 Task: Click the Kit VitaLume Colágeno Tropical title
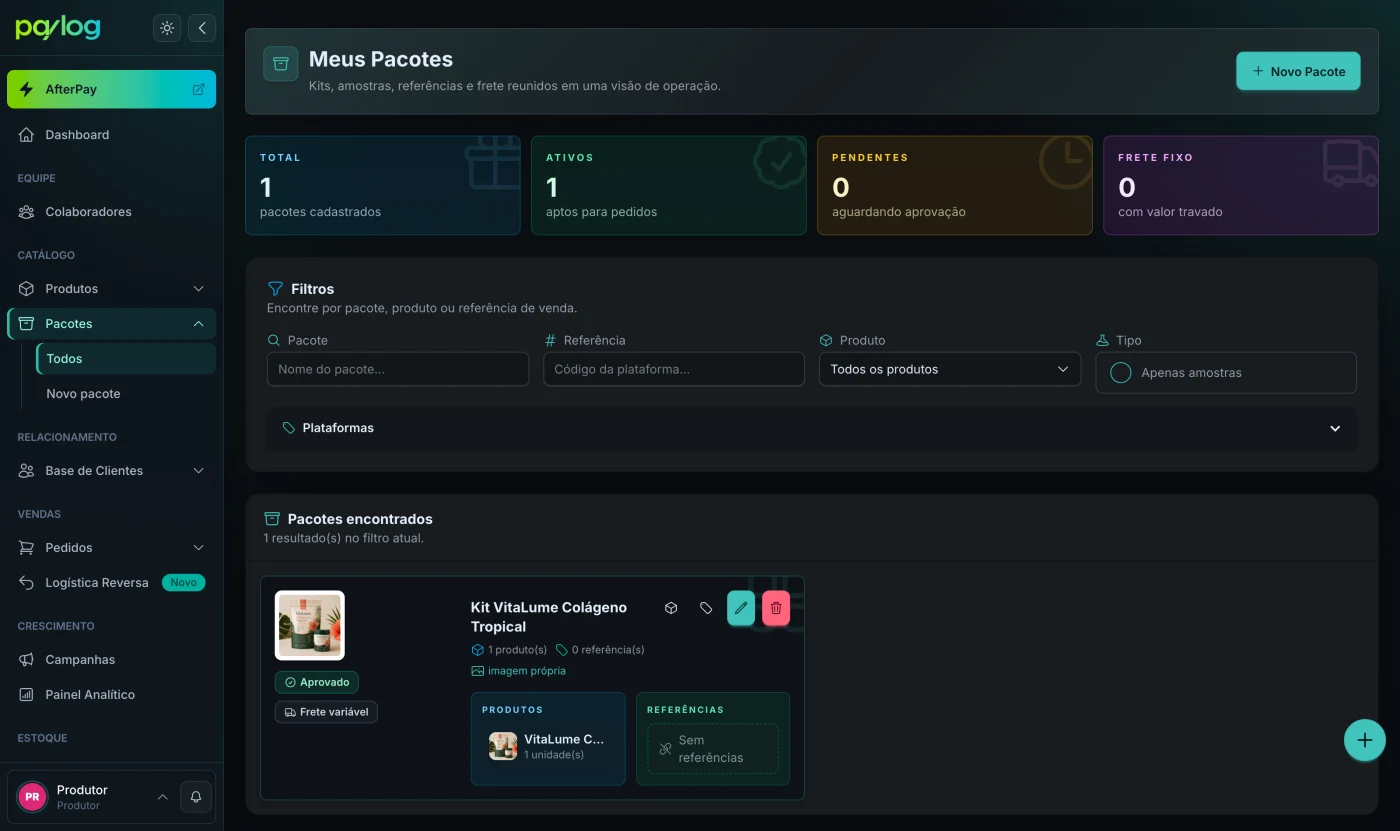[x=549, y=617]
